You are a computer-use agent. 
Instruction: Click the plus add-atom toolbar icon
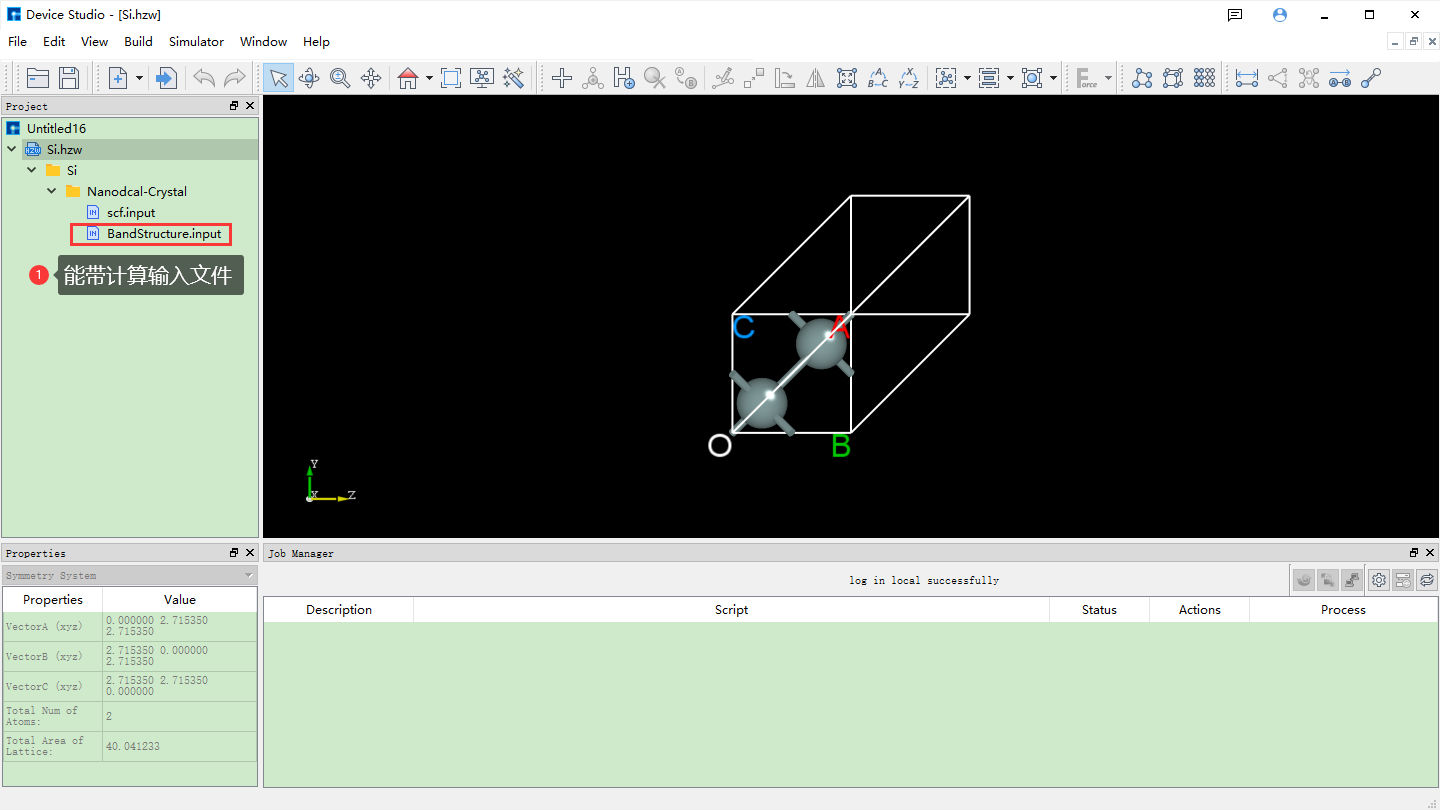tap(562, 78)
